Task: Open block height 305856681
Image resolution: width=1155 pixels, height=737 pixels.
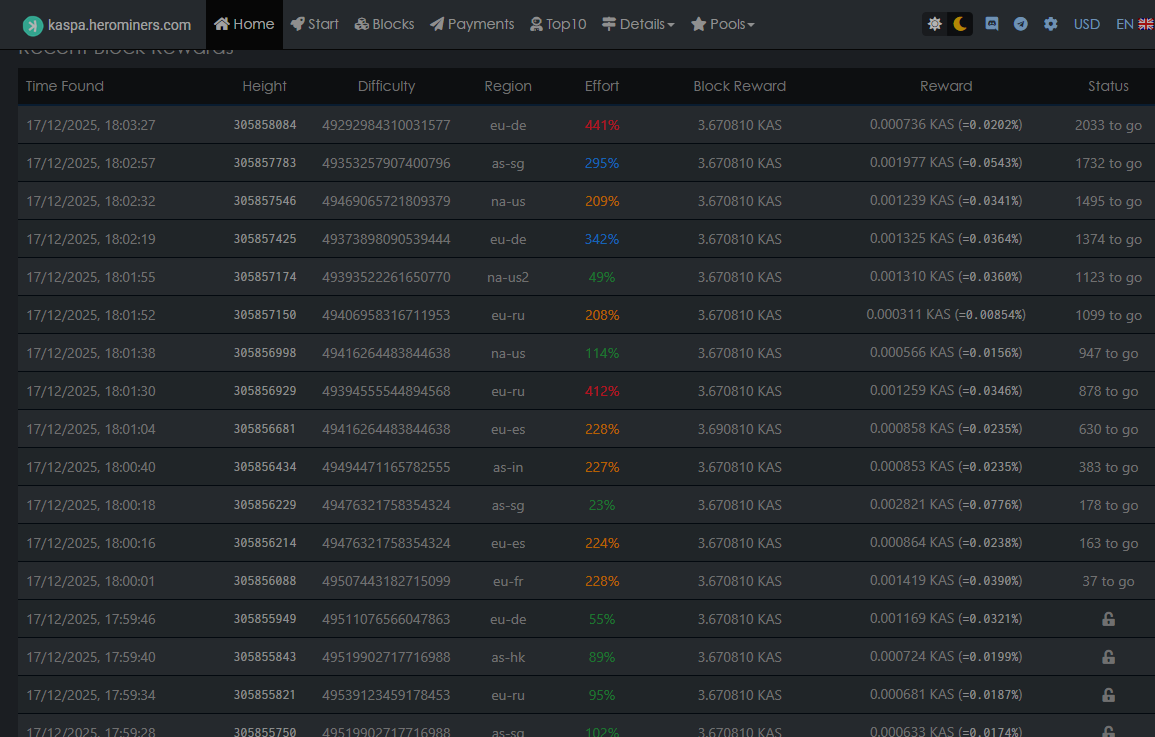Action: tap(264, 429)
